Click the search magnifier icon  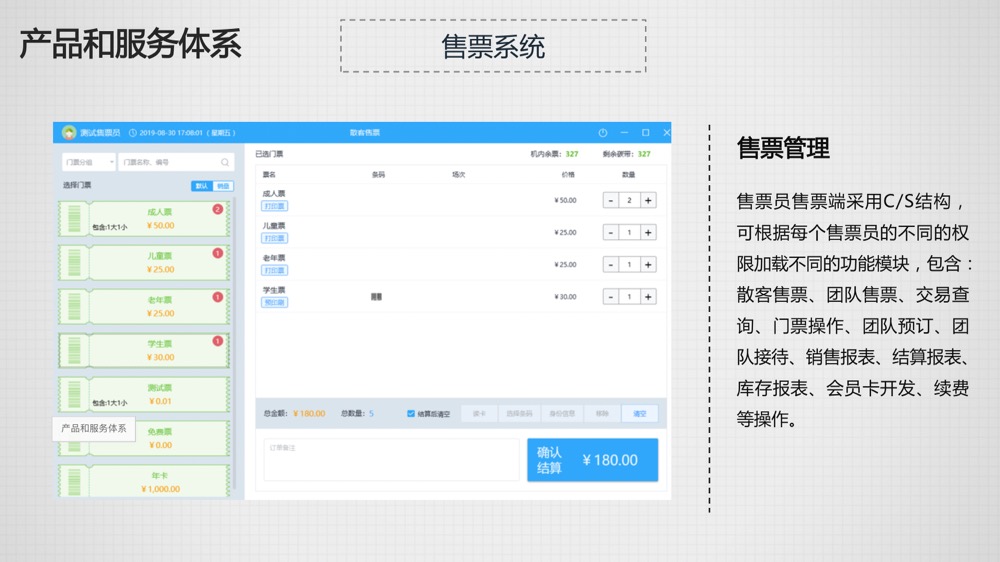click(224, 163)
